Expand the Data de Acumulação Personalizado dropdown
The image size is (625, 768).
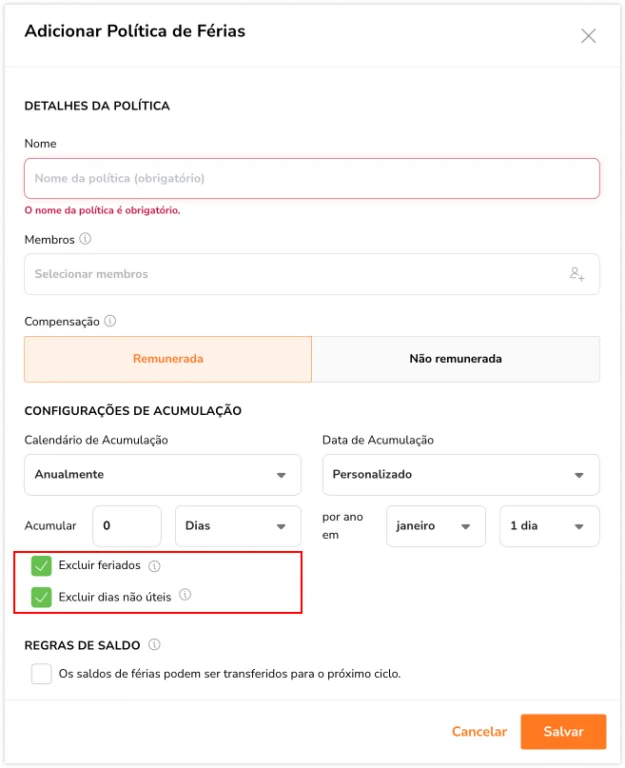[461, 475]
